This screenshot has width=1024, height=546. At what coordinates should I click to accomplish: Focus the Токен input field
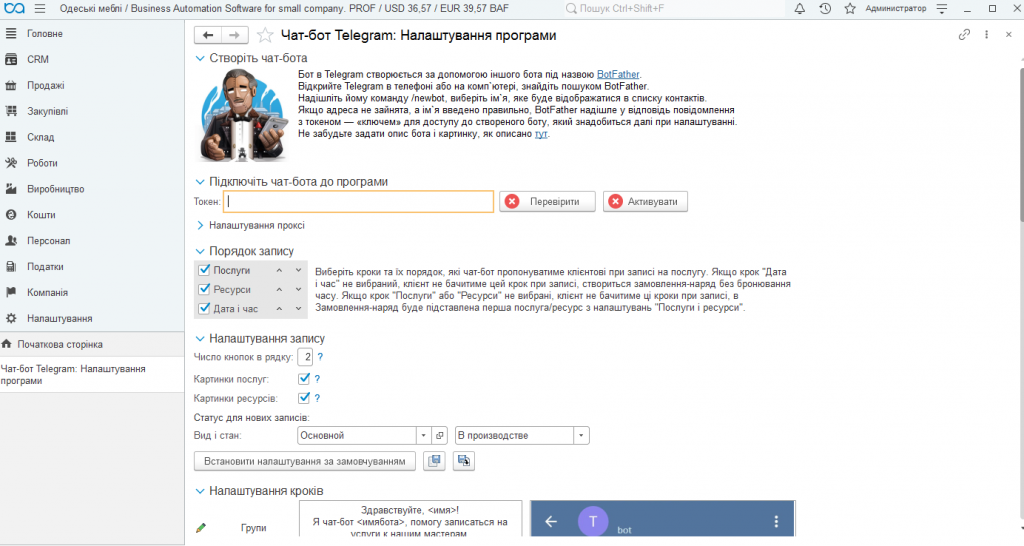coord(359,202)
